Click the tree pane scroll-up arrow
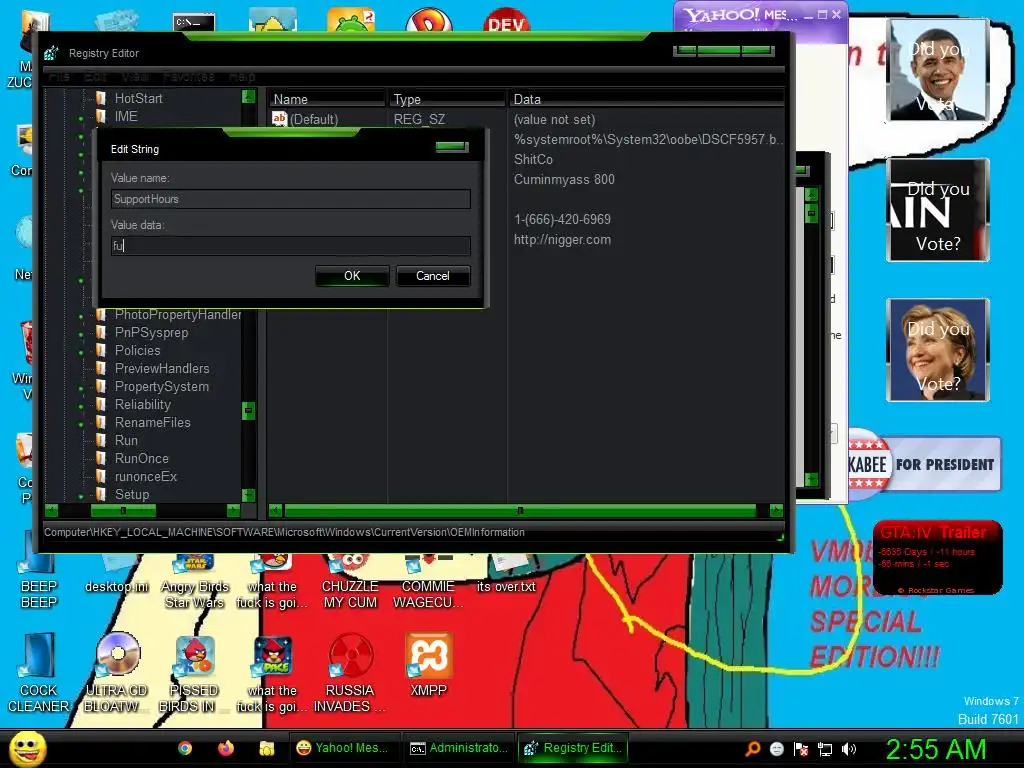 [x=248, y=96]
